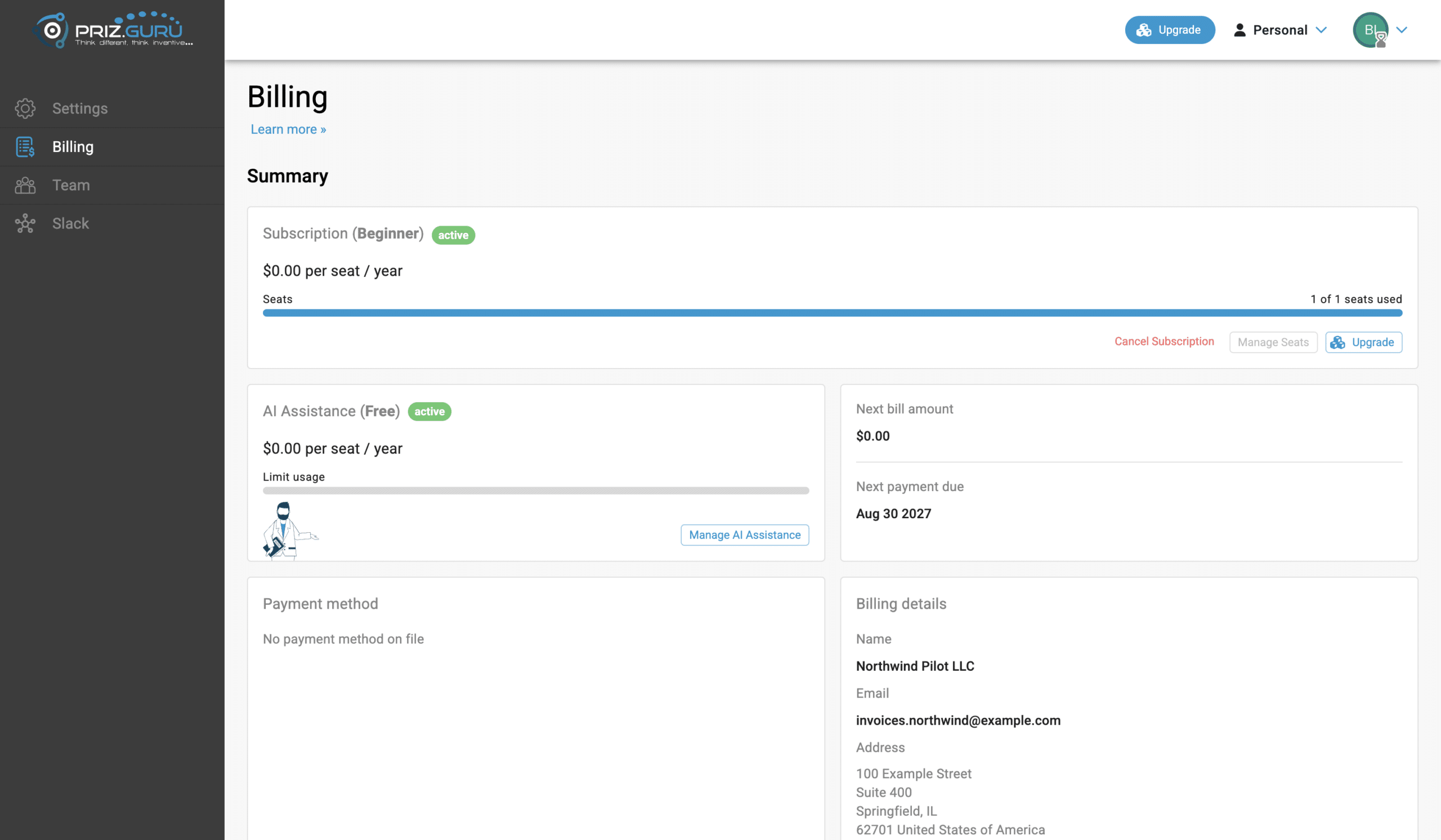Click the AI assistant scientist illustration
1441x840 pixels.
point(290,531)
